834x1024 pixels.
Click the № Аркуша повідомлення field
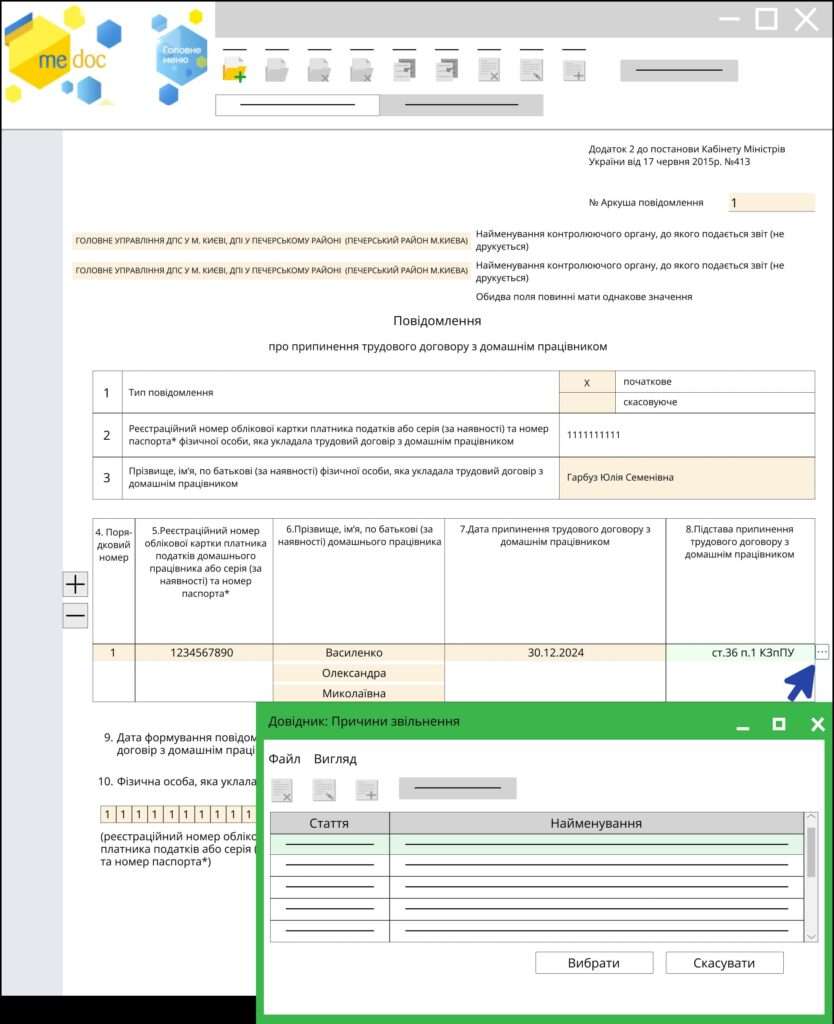click(771, 203)
